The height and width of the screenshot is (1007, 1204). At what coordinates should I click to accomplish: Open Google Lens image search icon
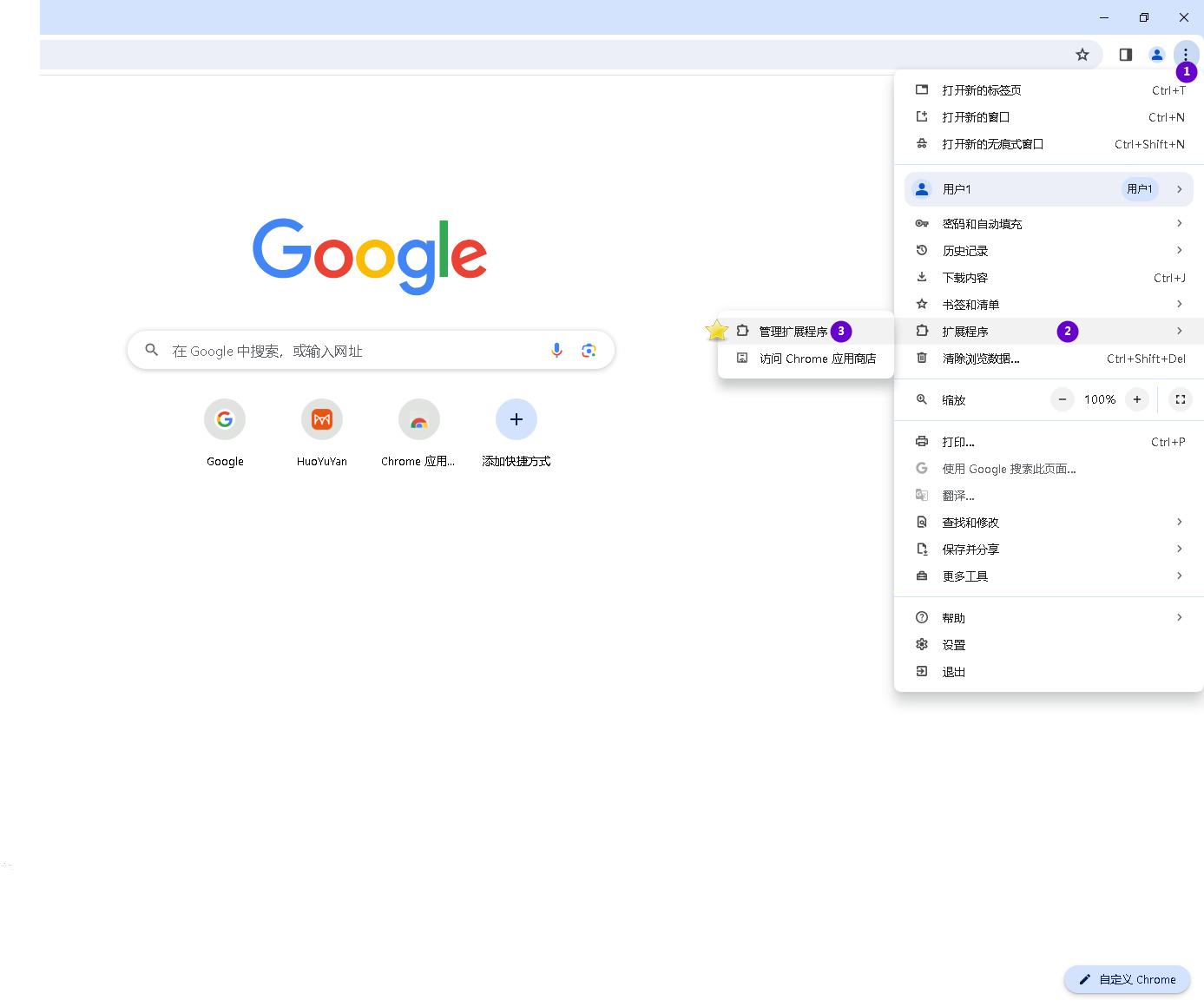pos(589,350)
